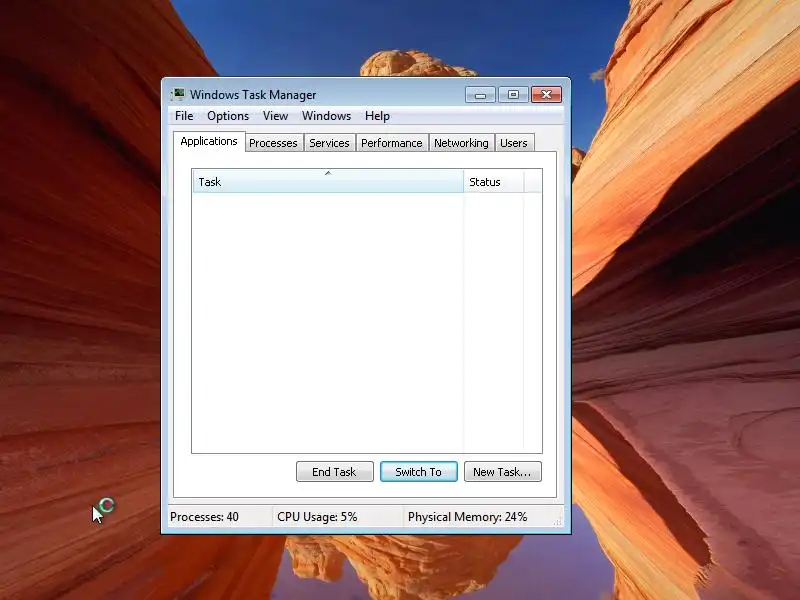Open the File menu
Viewport: 800px width, 600px height.
pos(184,116)
